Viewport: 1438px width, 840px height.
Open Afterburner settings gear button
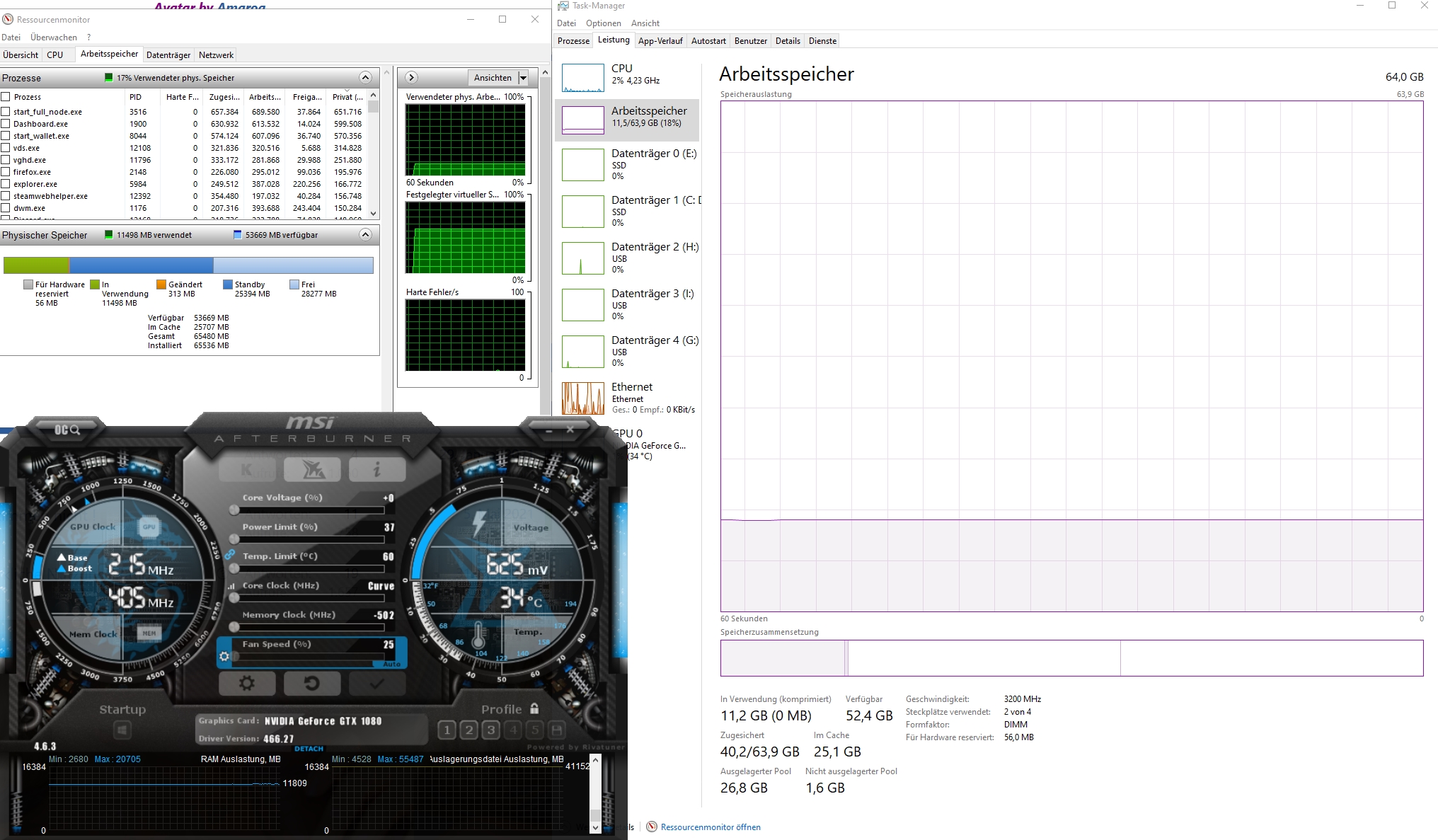click(246, 684)
